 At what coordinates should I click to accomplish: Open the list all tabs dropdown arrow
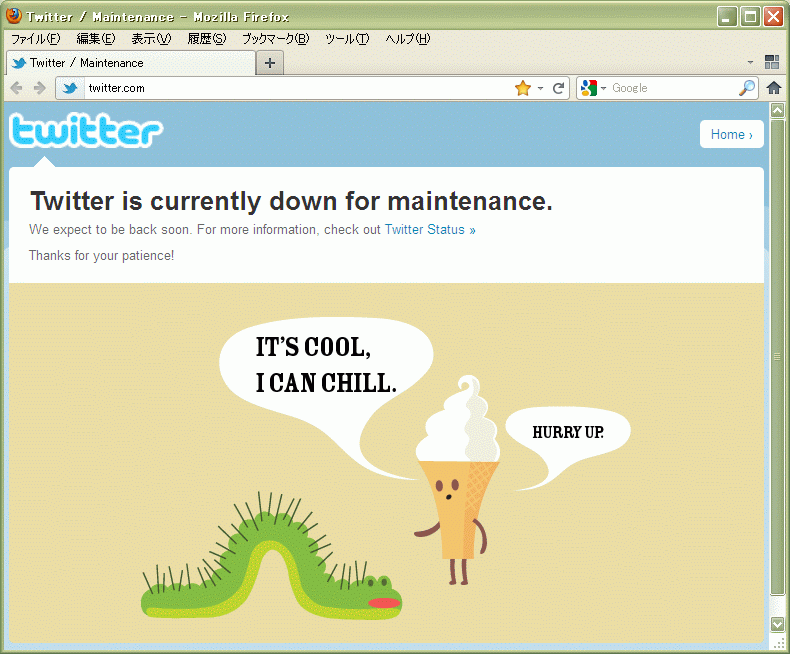750,62
